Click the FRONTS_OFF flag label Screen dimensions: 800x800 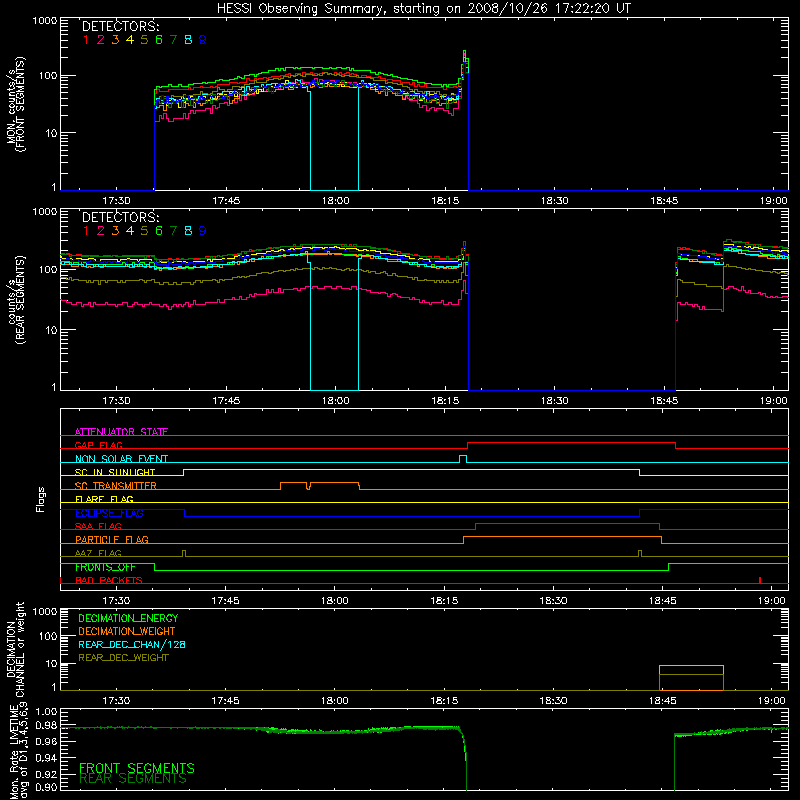(x=105, y=567)
